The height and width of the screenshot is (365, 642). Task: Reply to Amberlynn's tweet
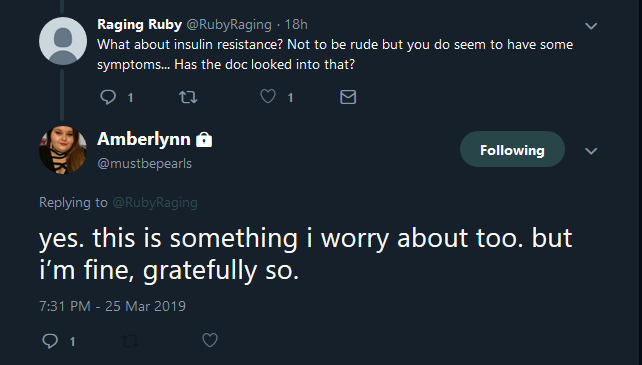point(50,340)
